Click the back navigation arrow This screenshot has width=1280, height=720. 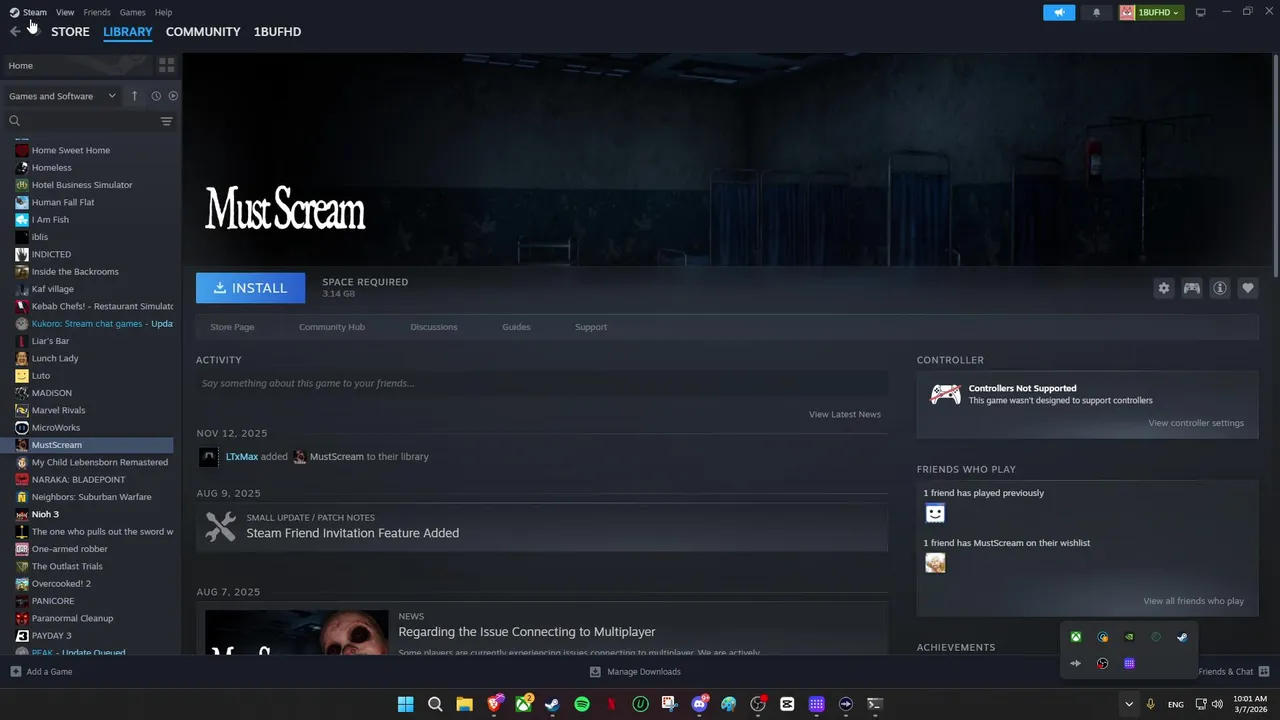tap(15, 32)
